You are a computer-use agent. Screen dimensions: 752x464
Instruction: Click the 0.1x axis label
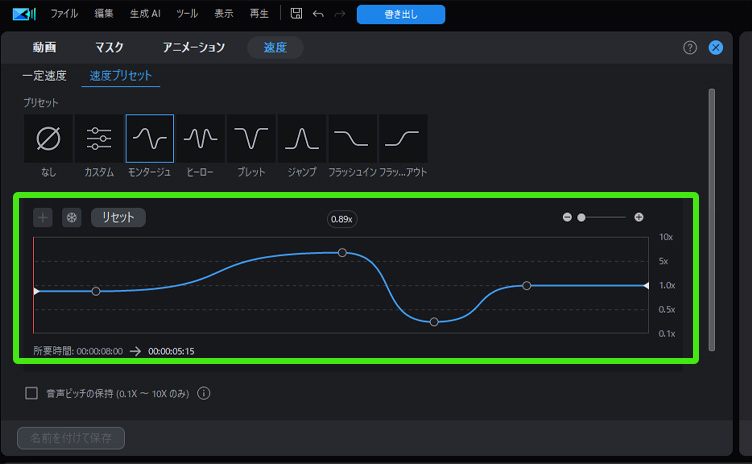[667, 333]
